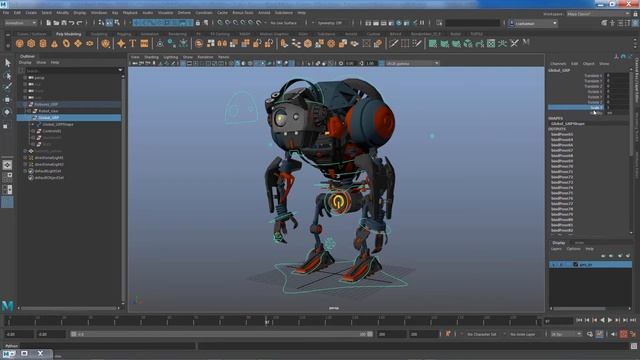The width and height of the screenshot is (640, 360).
Task: Open the File menu
Action: coord(6,13)
